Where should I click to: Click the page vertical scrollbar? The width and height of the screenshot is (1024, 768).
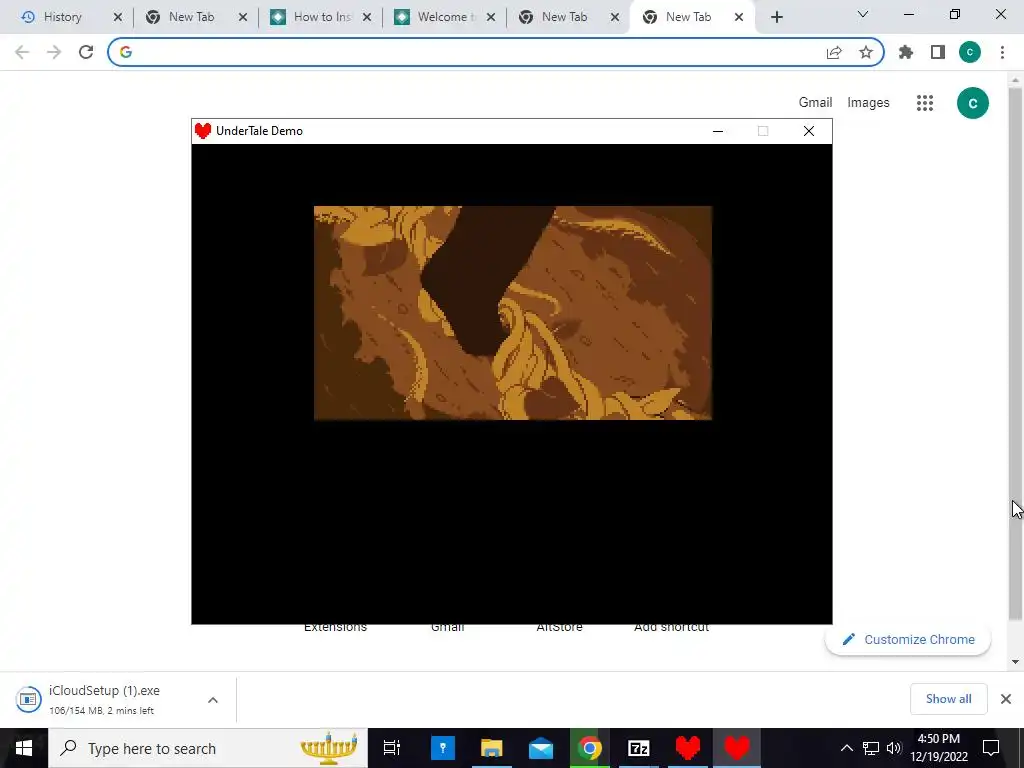[1015, 353]
